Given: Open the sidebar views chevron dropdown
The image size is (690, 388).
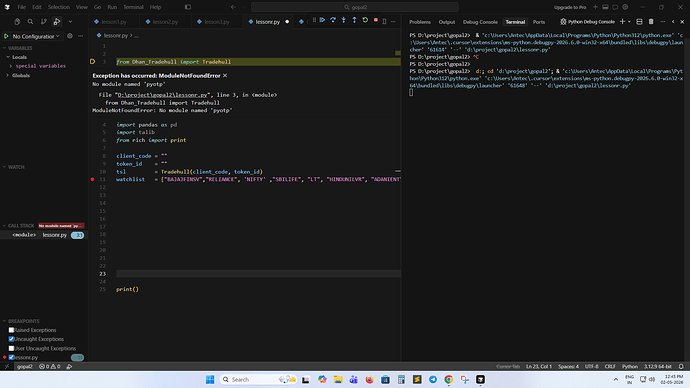Looking at the screenshot, I should click(x=70, y=22).
